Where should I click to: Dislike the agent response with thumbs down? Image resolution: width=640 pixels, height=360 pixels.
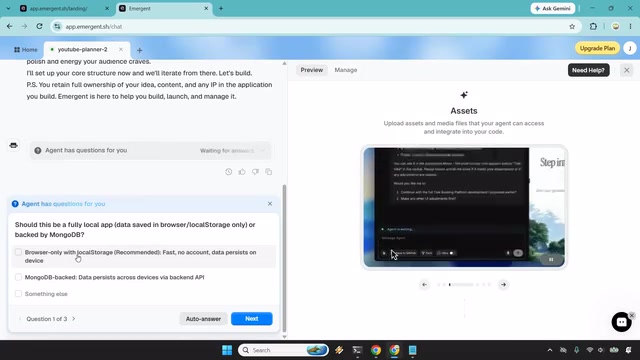(255, 172)
